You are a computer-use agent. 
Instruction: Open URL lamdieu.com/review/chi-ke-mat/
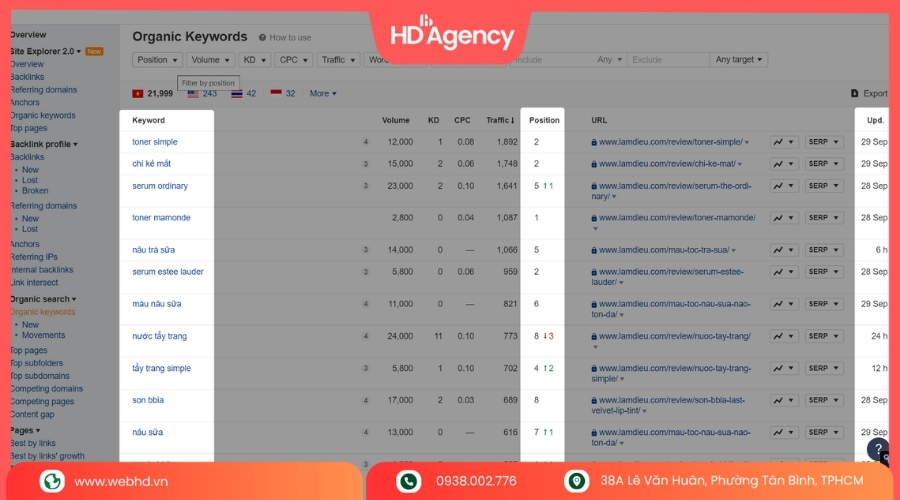click(667, 164)
